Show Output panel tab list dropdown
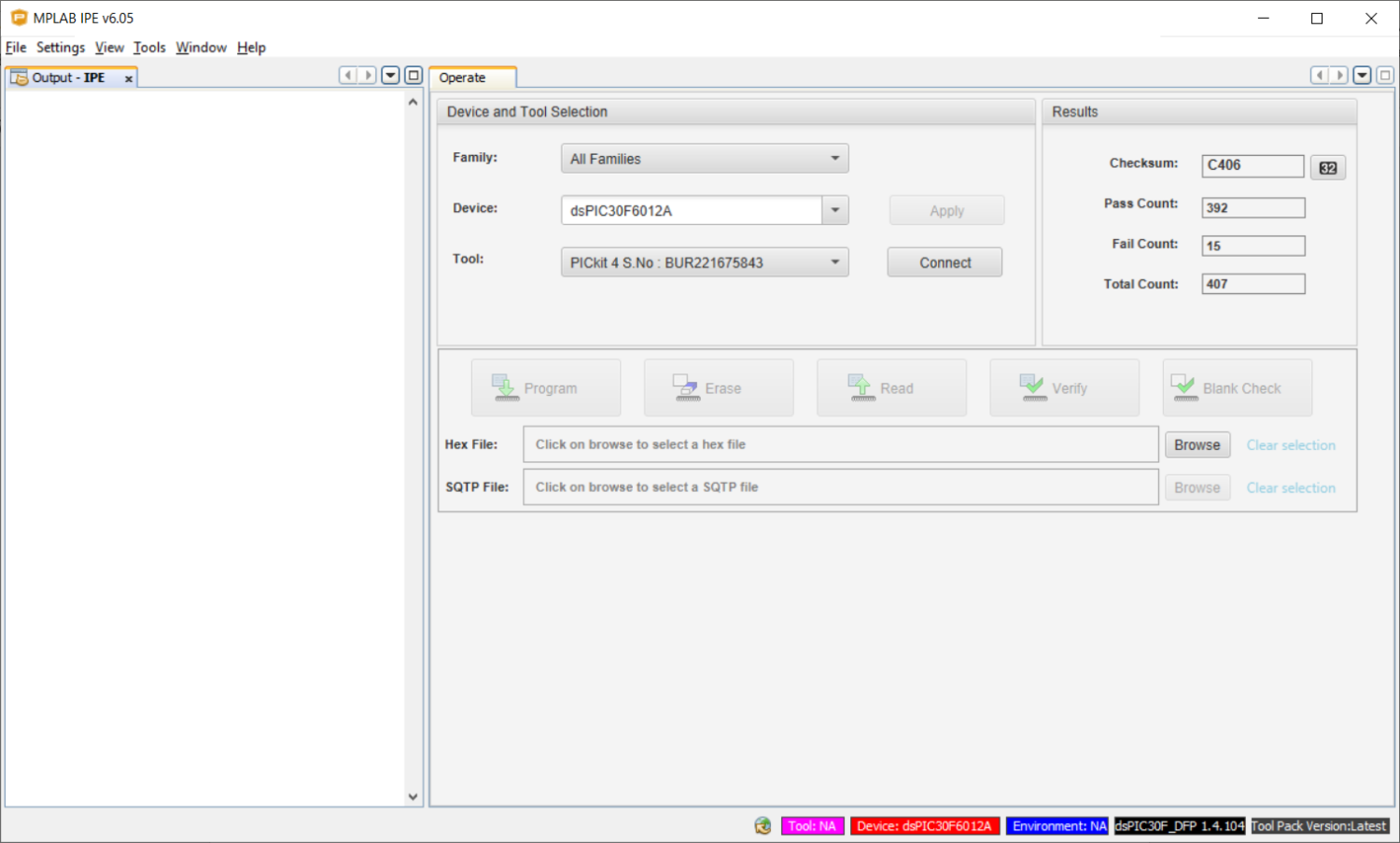1400x843 pixels. pyautogui.click(x=391, y=76)
